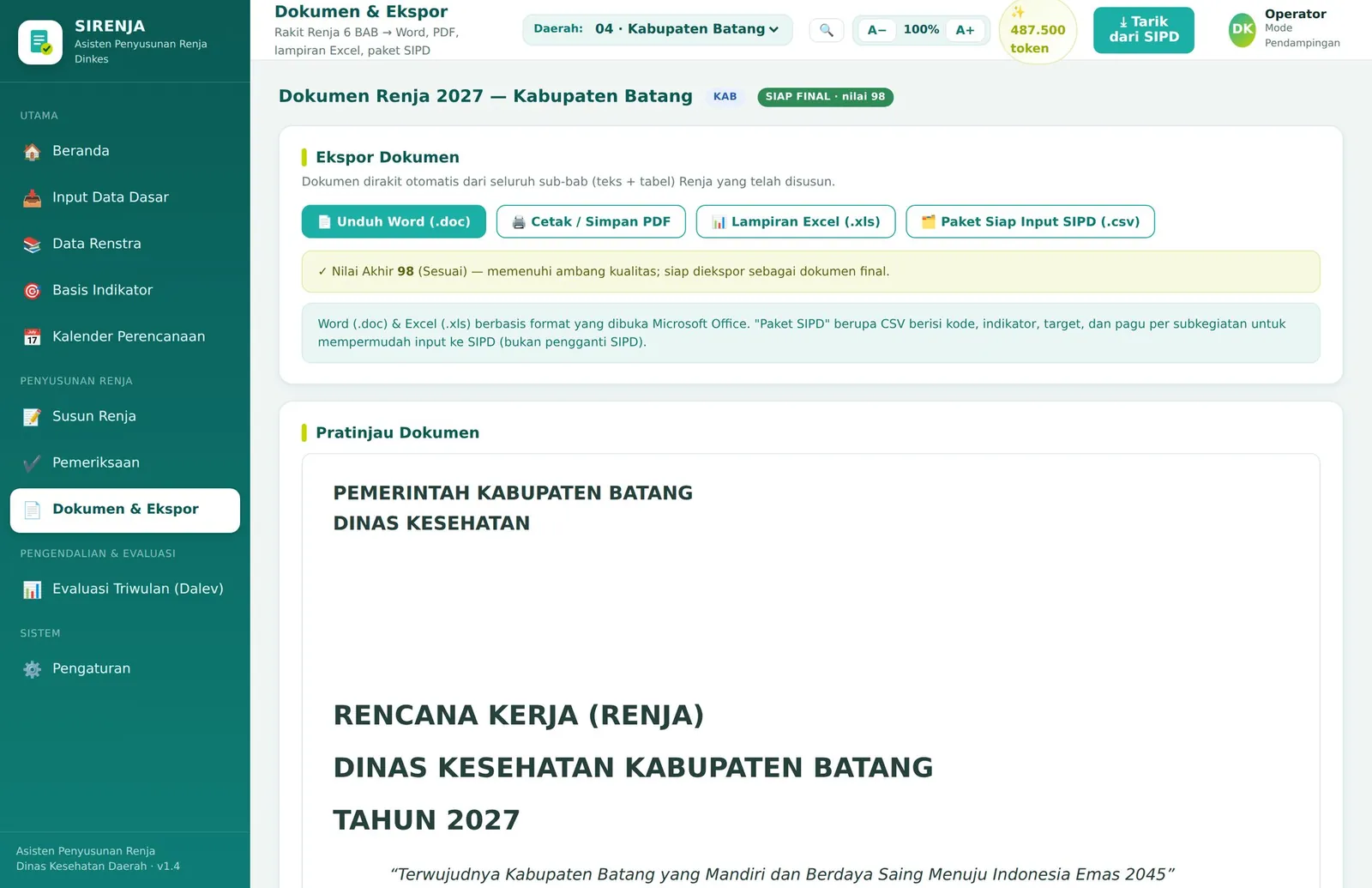Click the sparkle icon above token count
Image resolution: width=1372 pixels, height=888 pixels.
[x=1018, y=11]
